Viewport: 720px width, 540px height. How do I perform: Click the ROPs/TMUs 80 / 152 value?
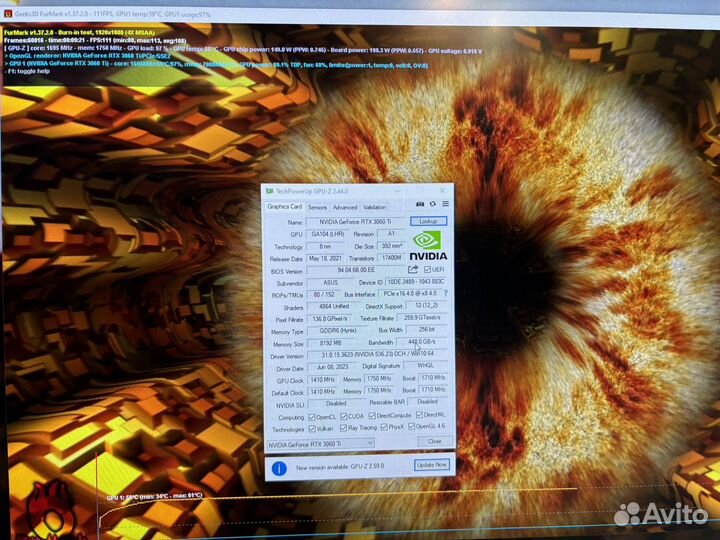[324, 294]
